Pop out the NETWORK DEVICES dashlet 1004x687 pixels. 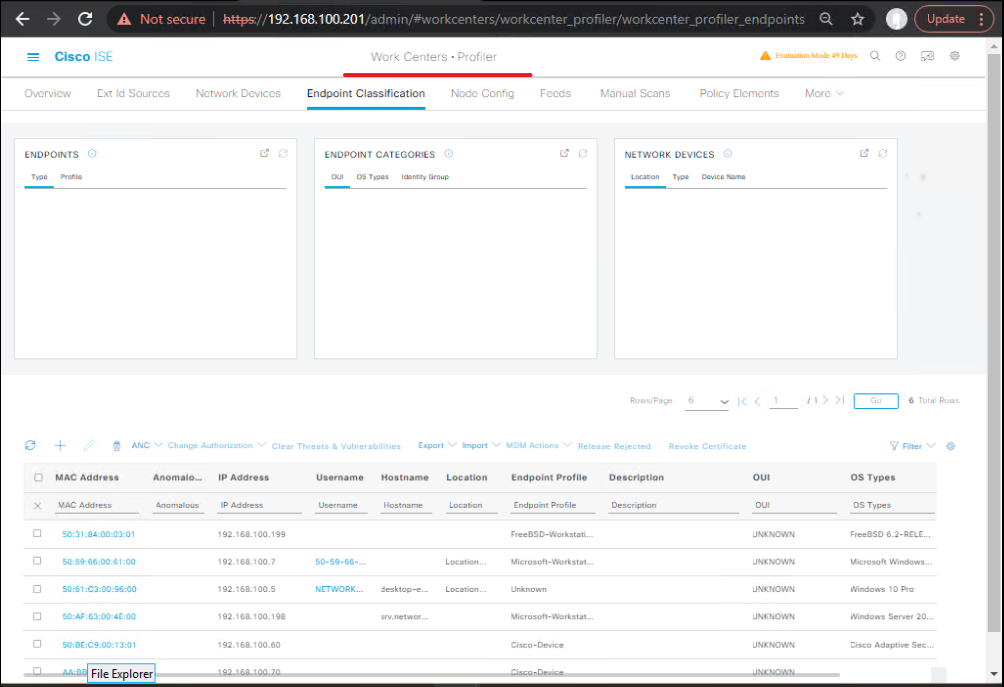[864, 154]
